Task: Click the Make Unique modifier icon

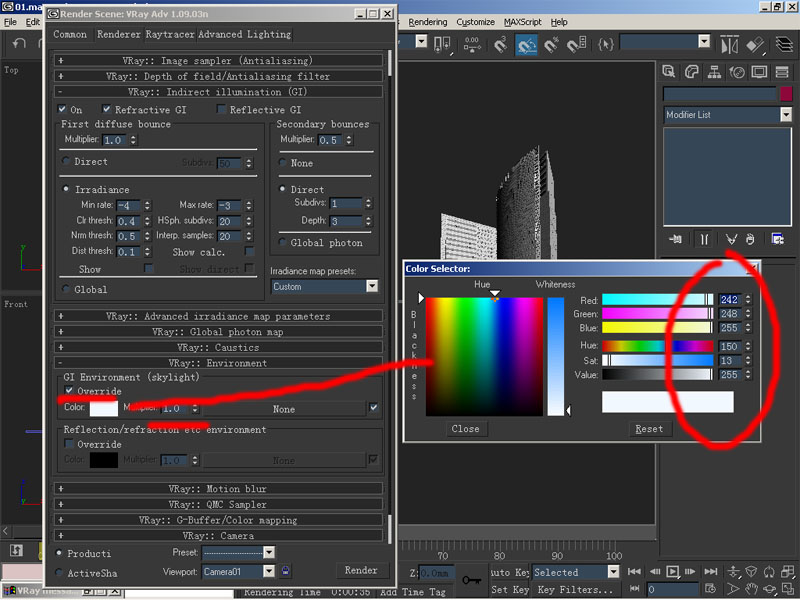Action: (731, 239)
